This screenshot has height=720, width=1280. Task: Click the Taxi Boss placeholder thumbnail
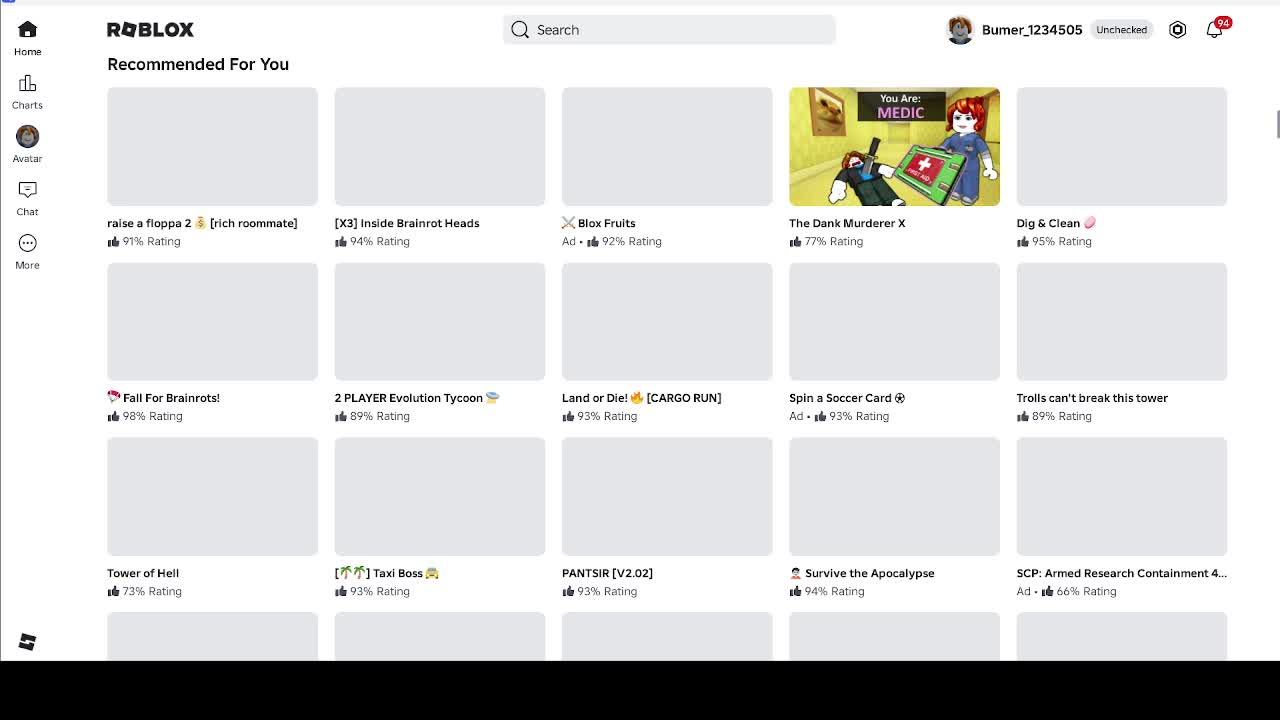[440, 496]
